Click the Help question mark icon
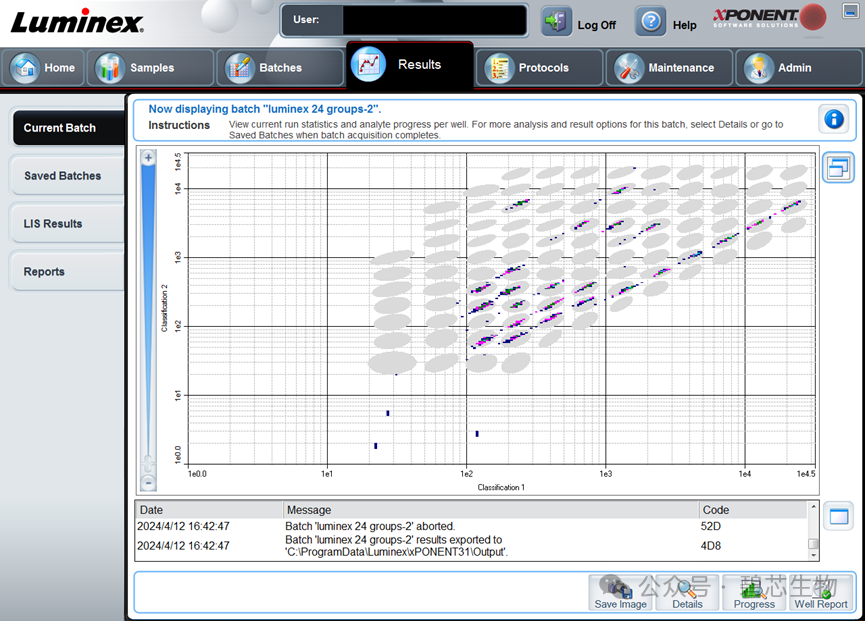 tap(650, 22)
